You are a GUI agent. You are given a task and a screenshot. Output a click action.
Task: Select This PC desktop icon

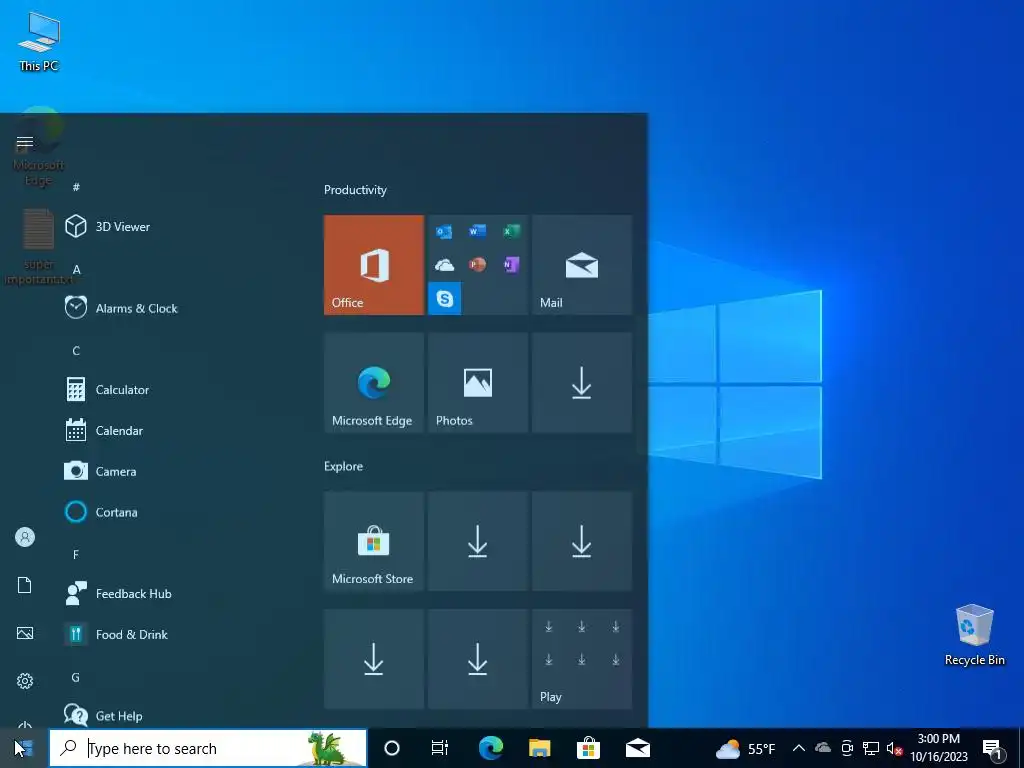click(39, 42)
